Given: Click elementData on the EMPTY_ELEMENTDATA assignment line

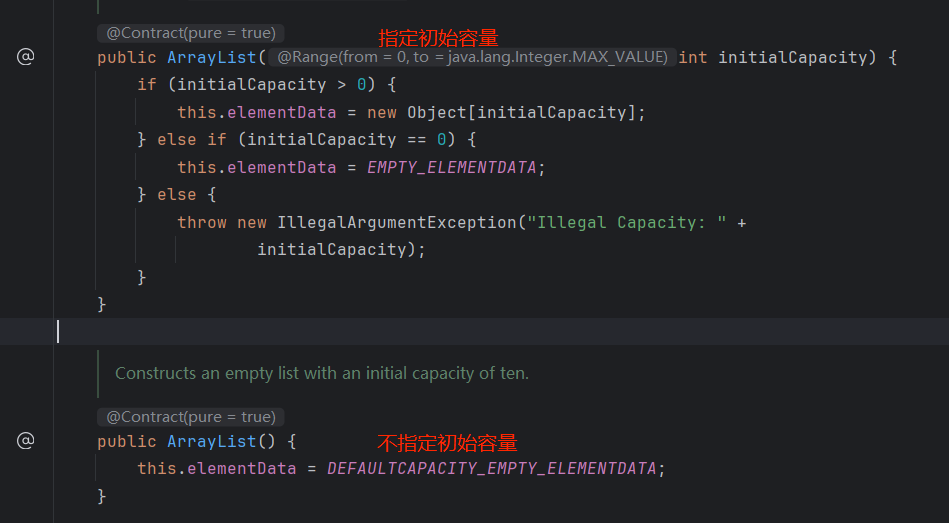Looking at the screenshot, I should click(x=281, y=167).
